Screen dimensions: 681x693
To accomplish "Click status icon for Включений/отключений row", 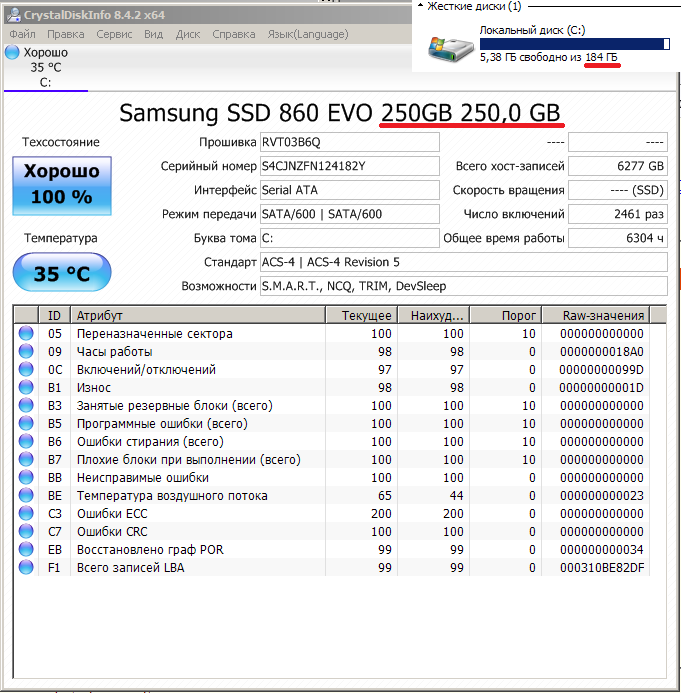I will pyautogui.click(x=26, y=369).
